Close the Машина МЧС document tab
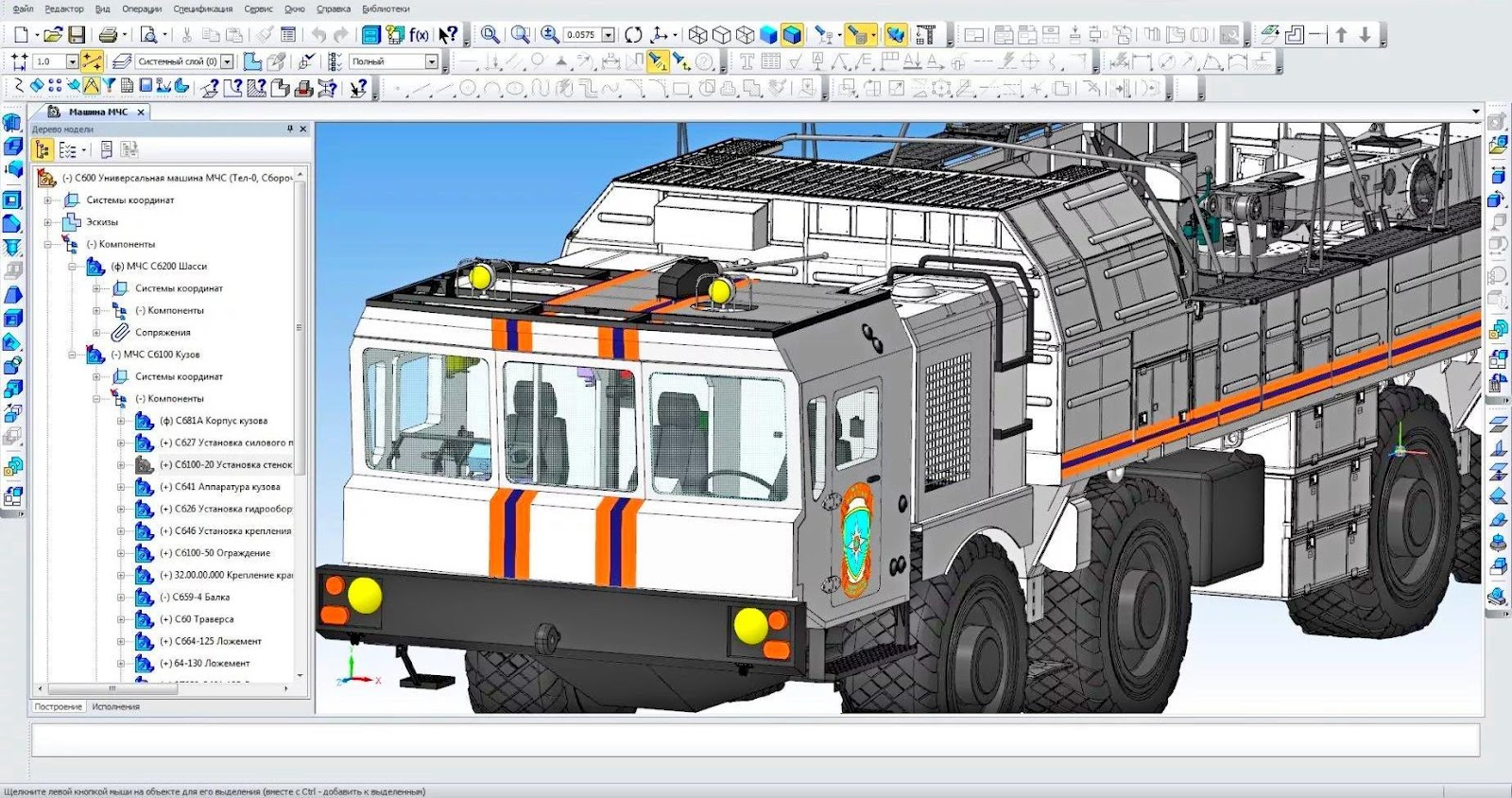The image size is (1512, 798). 141,112
